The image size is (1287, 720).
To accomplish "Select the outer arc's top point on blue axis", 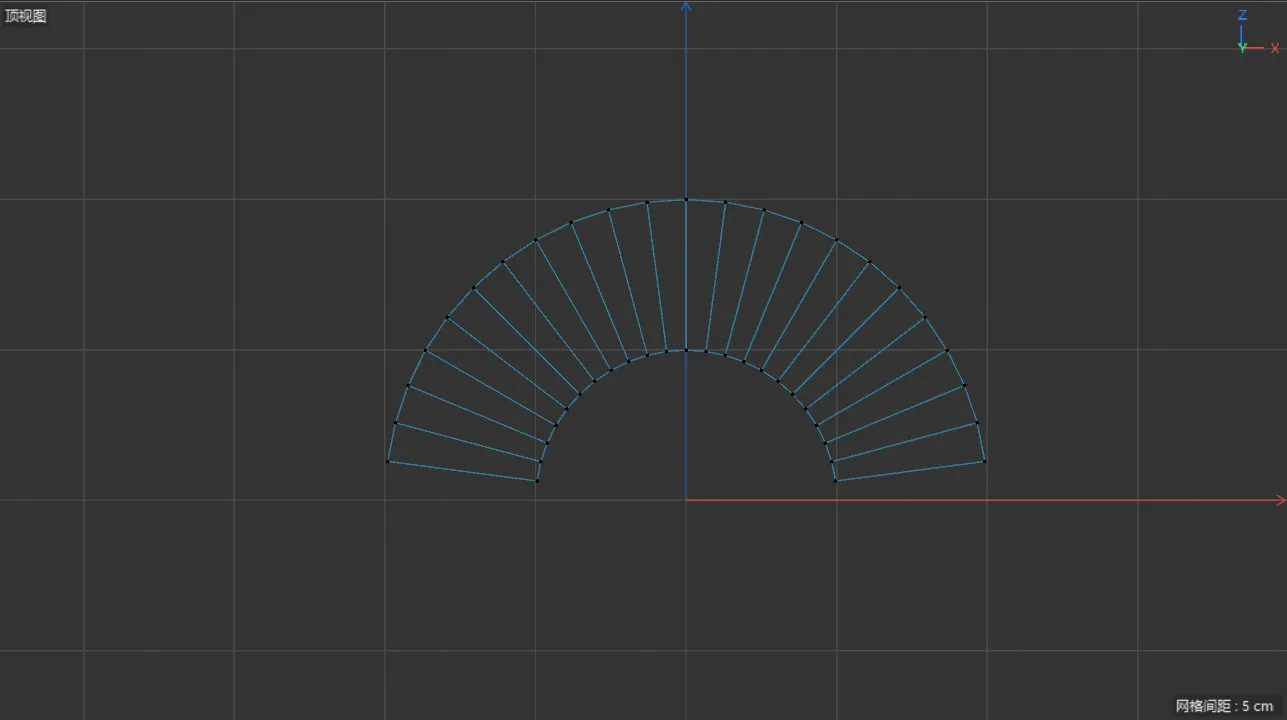I will click(x=686, y=200).
